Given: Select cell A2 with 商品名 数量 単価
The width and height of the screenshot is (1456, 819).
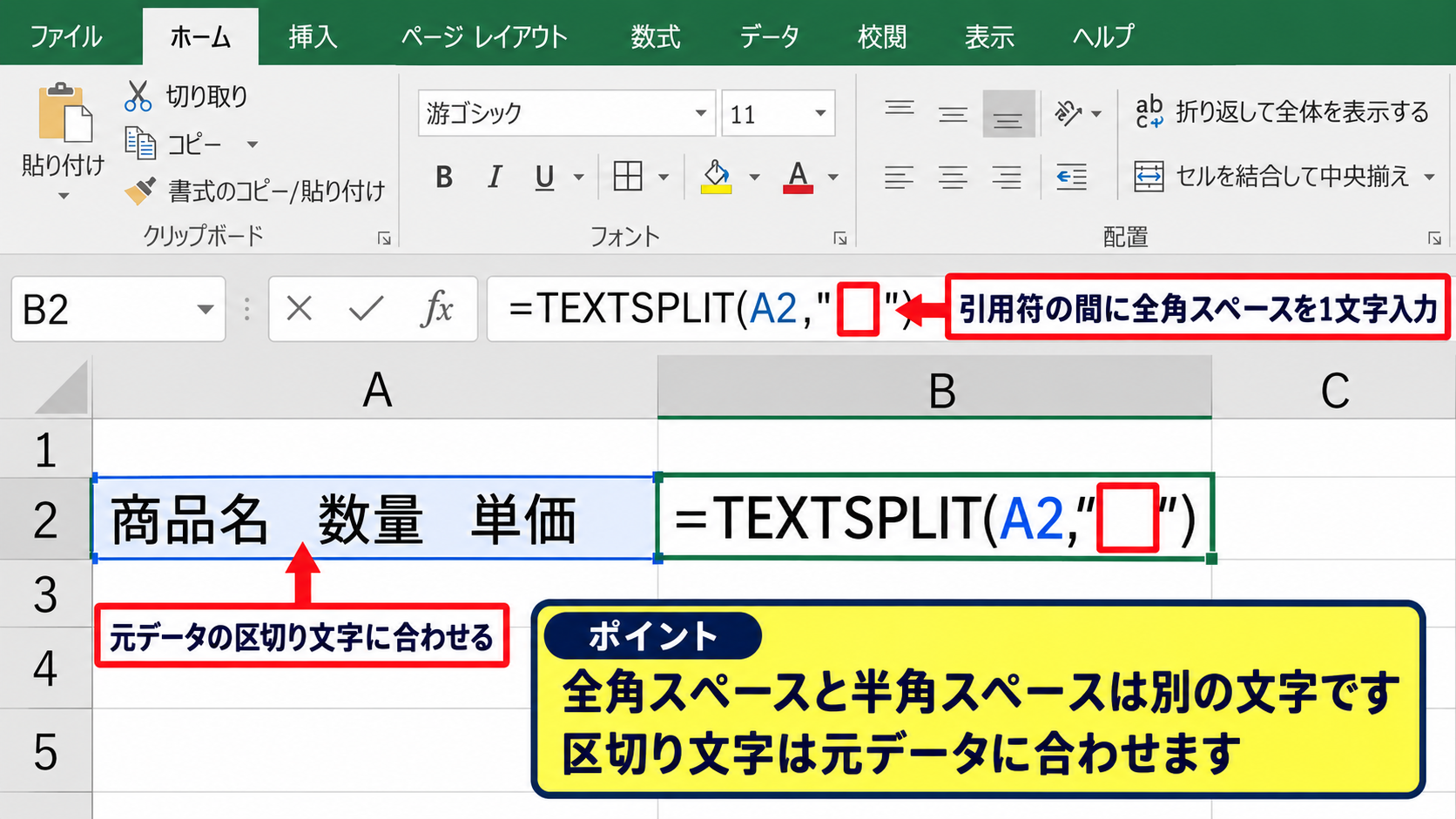Looking at the screenshot, I should [375, 519].
